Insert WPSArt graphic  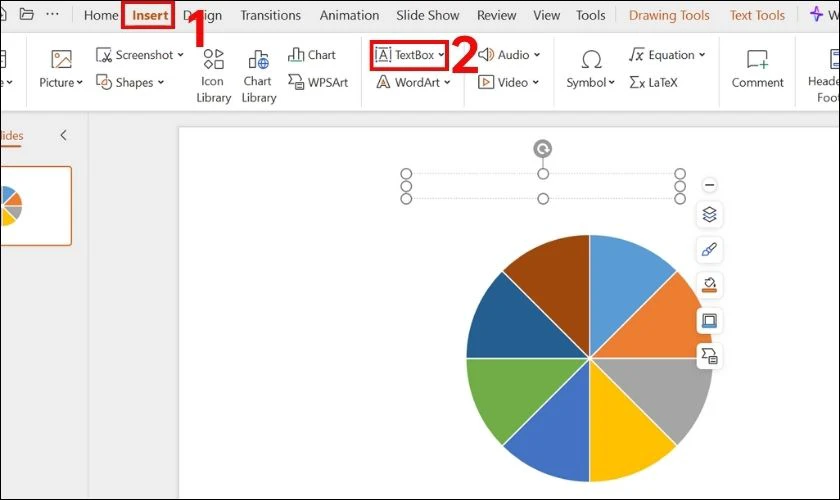tap(318, 83)
